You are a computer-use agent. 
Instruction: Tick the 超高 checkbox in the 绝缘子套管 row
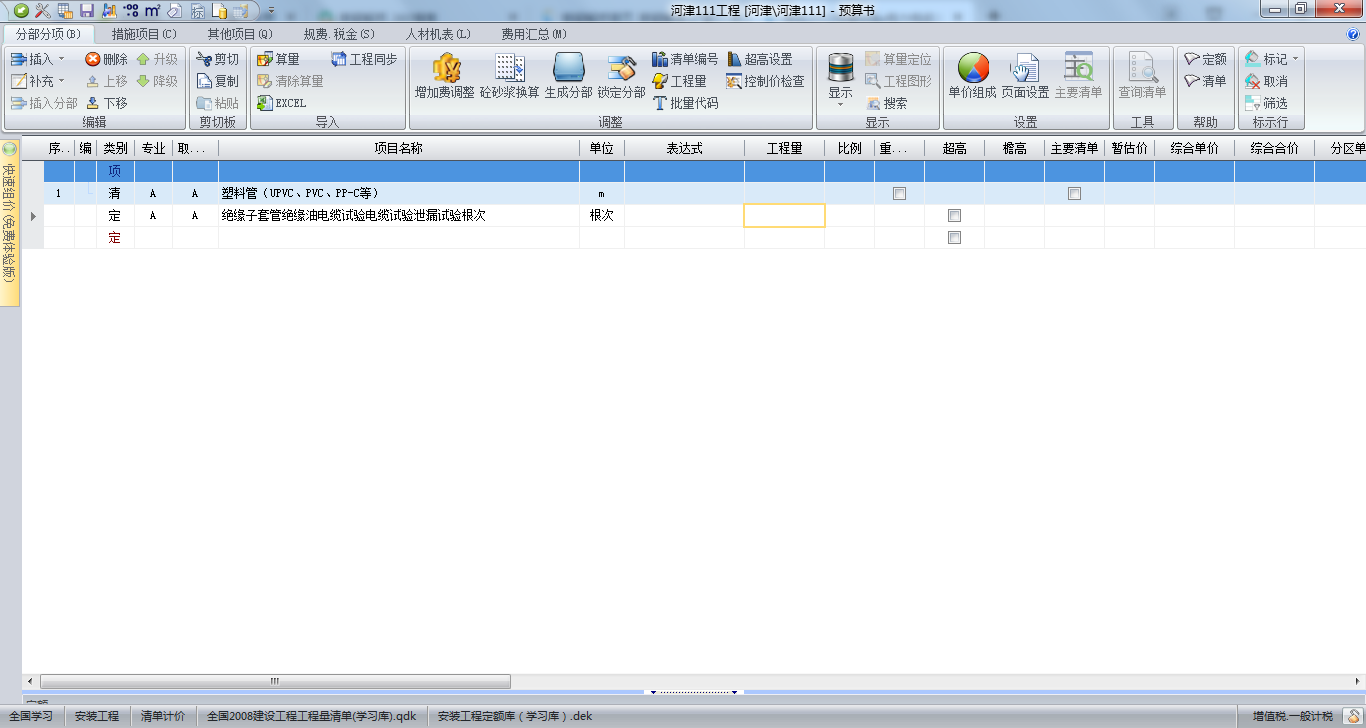point(954,216)
